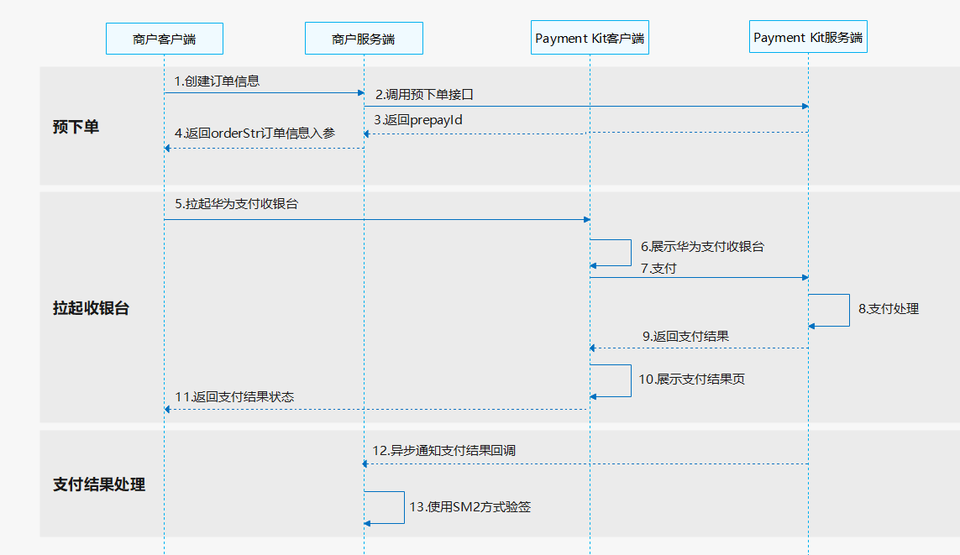Select the 商户服务端 participant box
Image resolution: width=960 pixels, height=555 pixels.
coord(363,39)
